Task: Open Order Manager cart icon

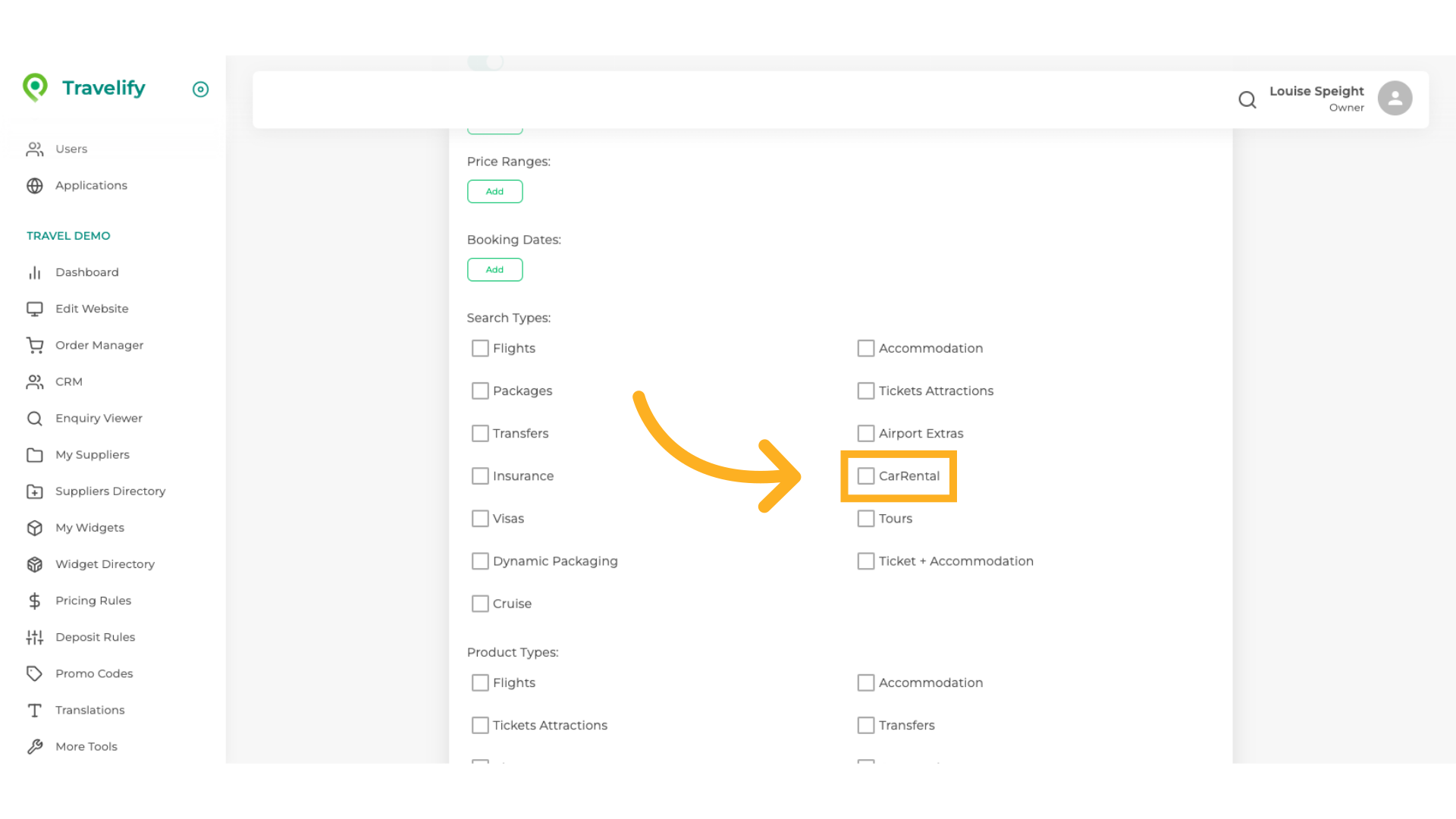Action: pyautogui.click(x=35, y=345)
